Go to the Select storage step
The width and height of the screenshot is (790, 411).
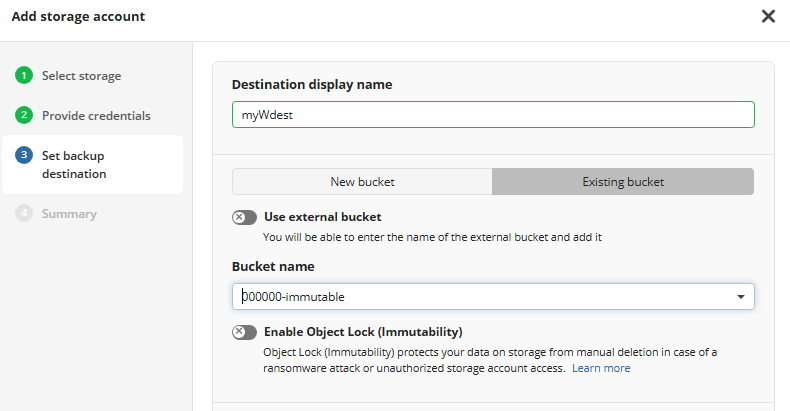click(82, 76)
